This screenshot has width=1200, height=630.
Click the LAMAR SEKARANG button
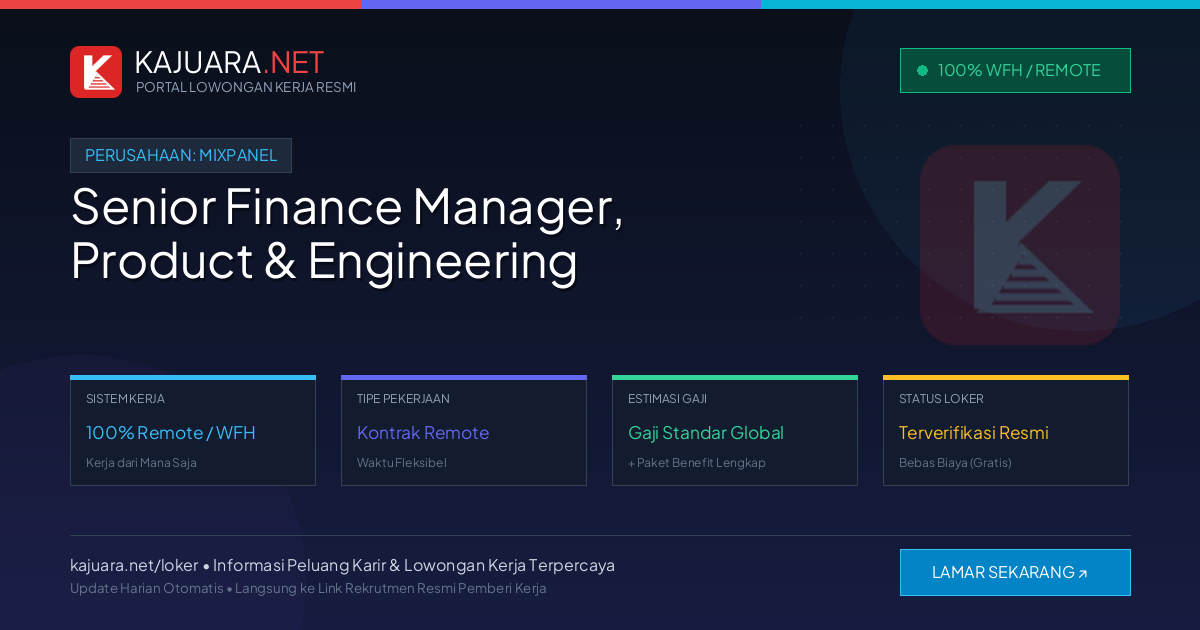(1015, 572)
